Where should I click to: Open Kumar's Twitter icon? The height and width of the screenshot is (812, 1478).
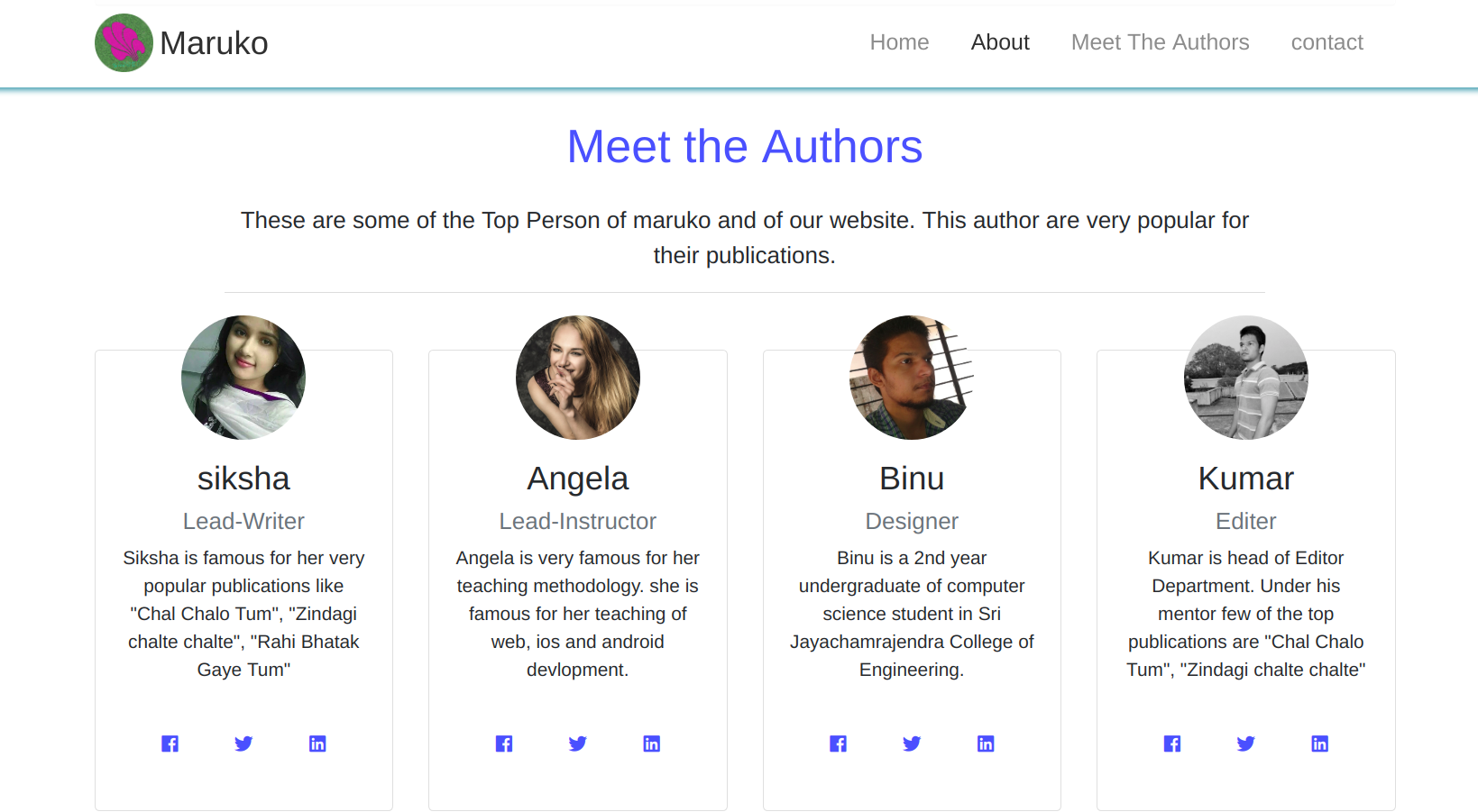click(x=1246, y=744)
